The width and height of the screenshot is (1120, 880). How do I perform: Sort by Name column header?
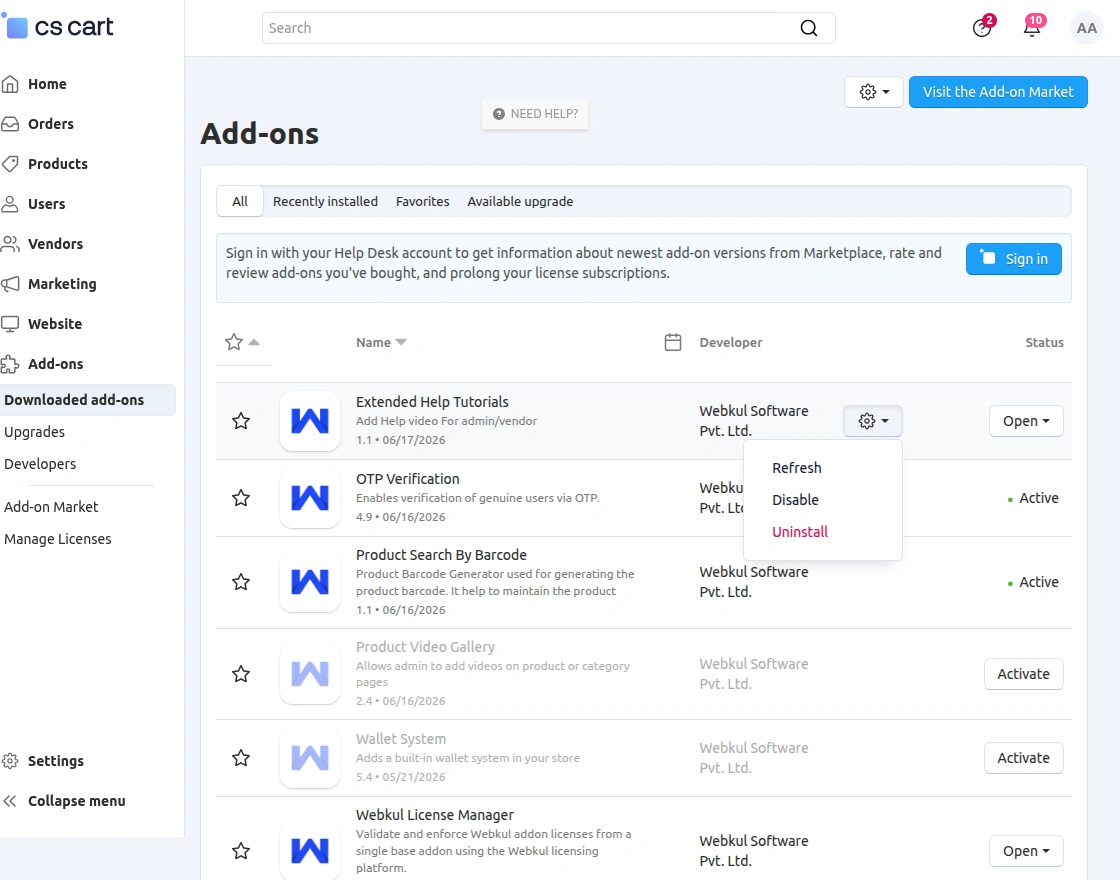[381, 342]
